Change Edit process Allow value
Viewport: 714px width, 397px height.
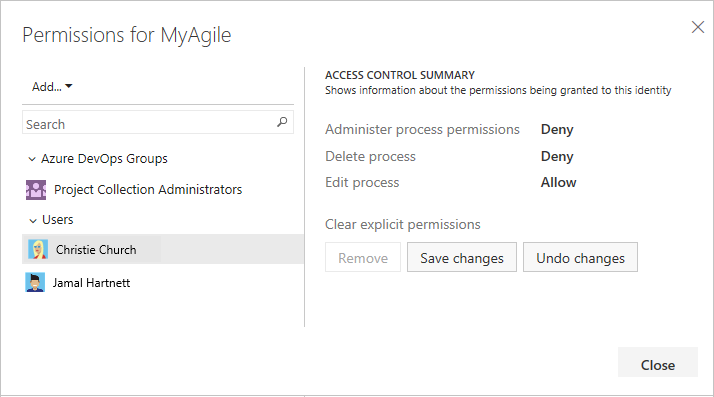coord(558,182)
